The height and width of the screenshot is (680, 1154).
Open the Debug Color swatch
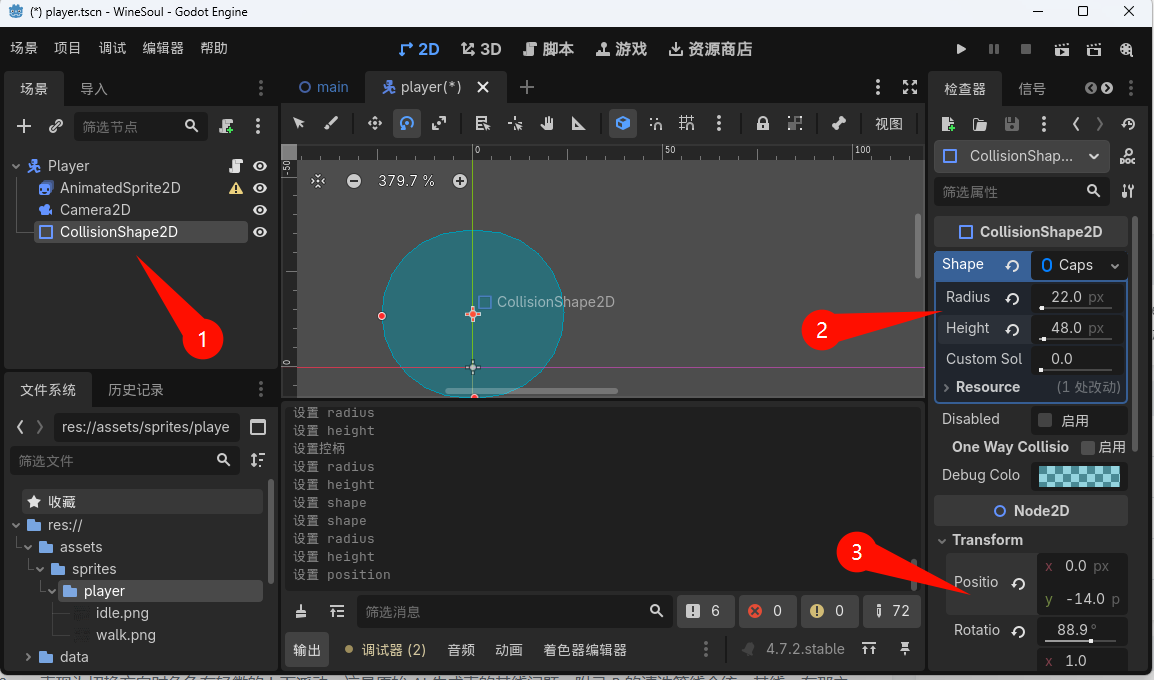pyautogui.click(x=1079, y=476)
